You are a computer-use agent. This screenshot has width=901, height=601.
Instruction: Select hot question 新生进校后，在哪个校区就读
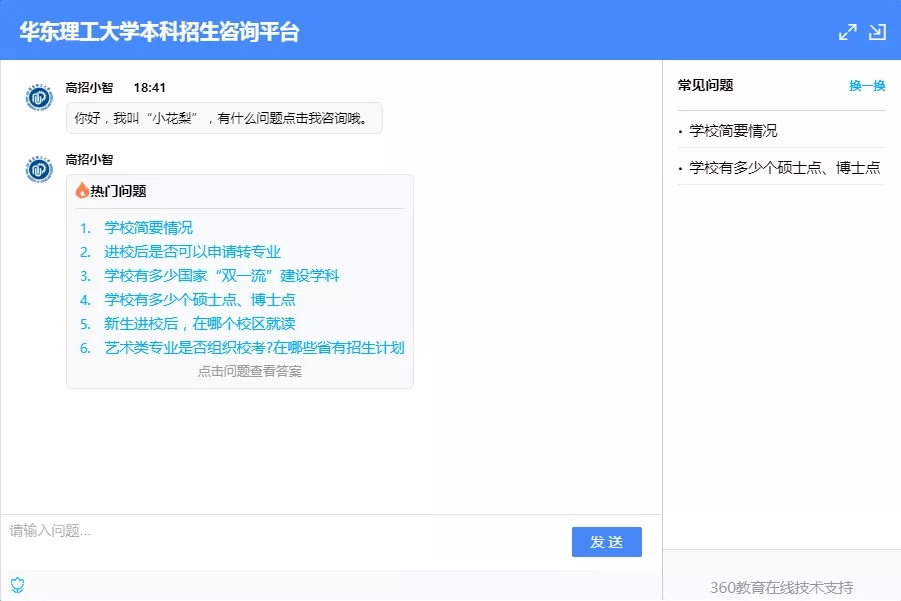click(200, 324)
